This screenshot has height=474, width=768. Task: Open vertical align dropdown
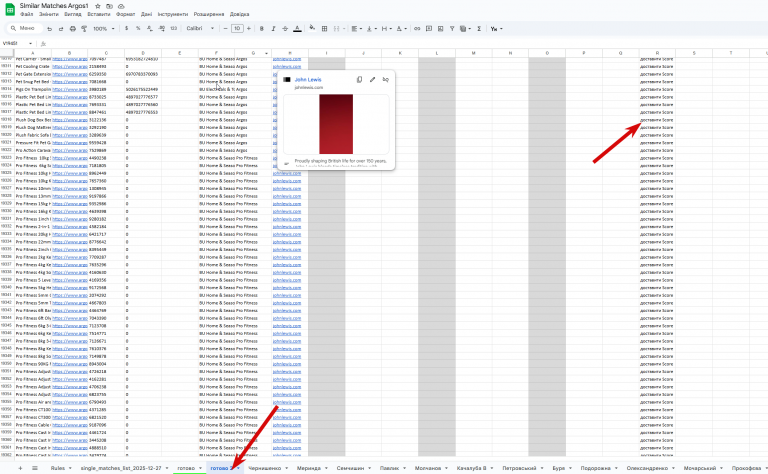tap(371, 28)
